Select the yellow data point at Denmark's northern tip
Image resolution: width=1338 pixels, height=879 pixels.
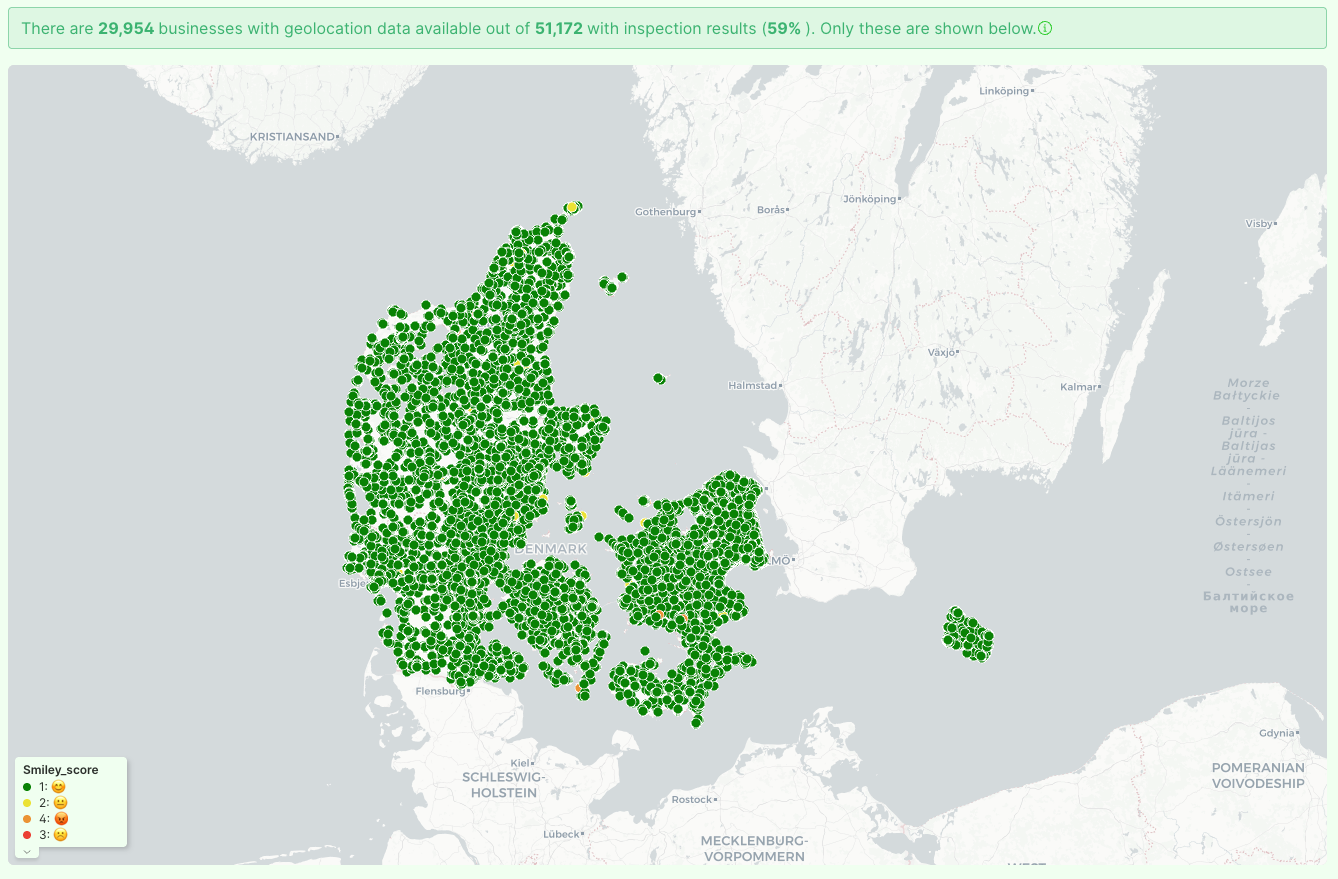click(x=571, y=207)
